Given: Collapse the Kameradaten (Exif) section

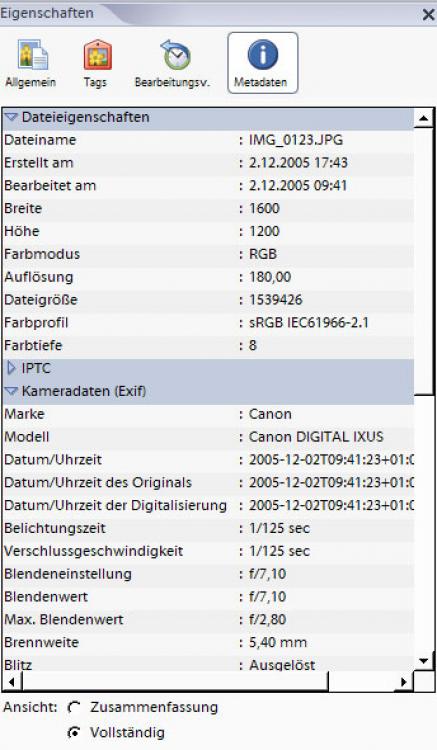Looking at the screenshot, I should (11, 391).
